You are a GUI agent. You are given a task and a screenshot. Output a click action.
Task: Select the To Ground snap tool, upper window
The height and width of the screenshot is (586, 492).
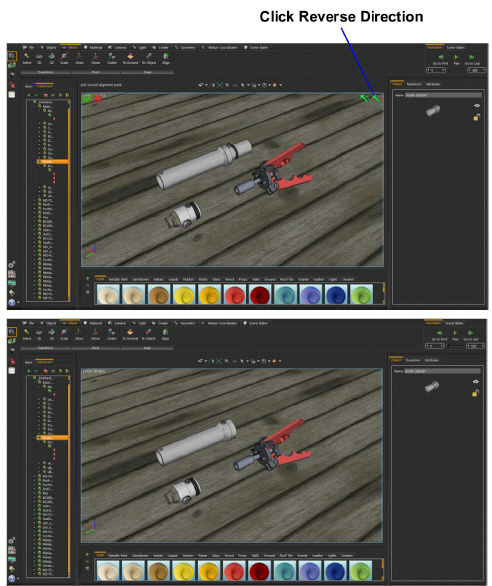pyautogui.click(x=130, y=58)
